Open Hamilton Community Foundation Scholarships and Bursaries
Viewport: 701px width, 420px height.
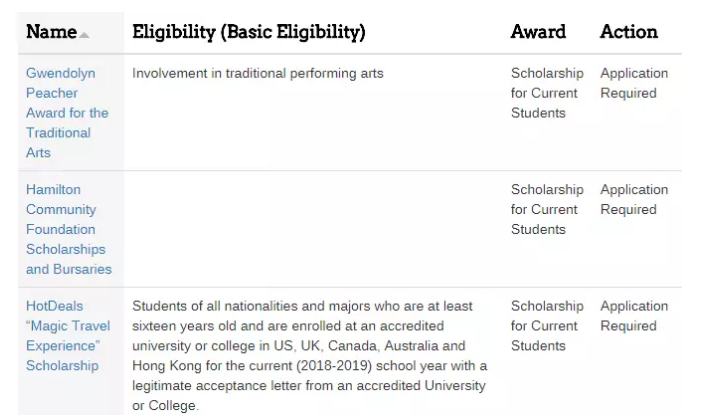pyautogui.click(x=68, y=229)
